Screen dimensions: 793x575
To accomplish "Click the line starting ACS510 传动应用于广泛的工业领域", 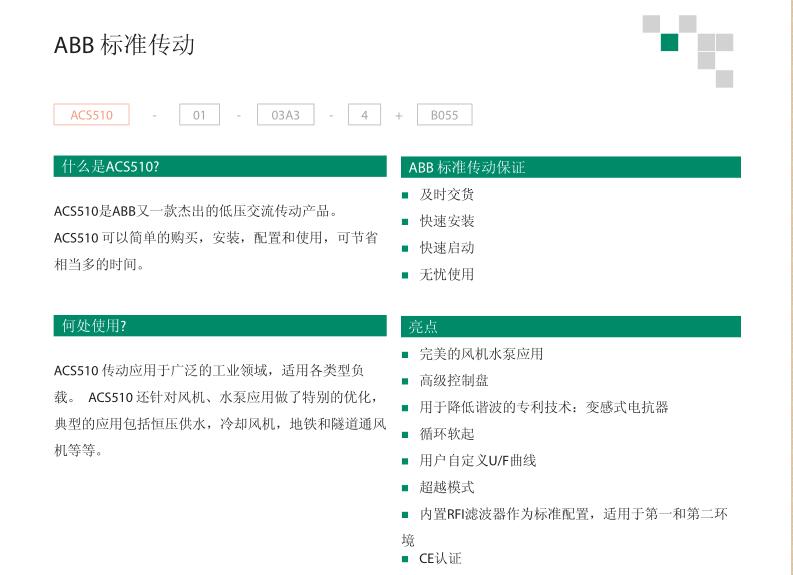I will click(x=209, y=371).
